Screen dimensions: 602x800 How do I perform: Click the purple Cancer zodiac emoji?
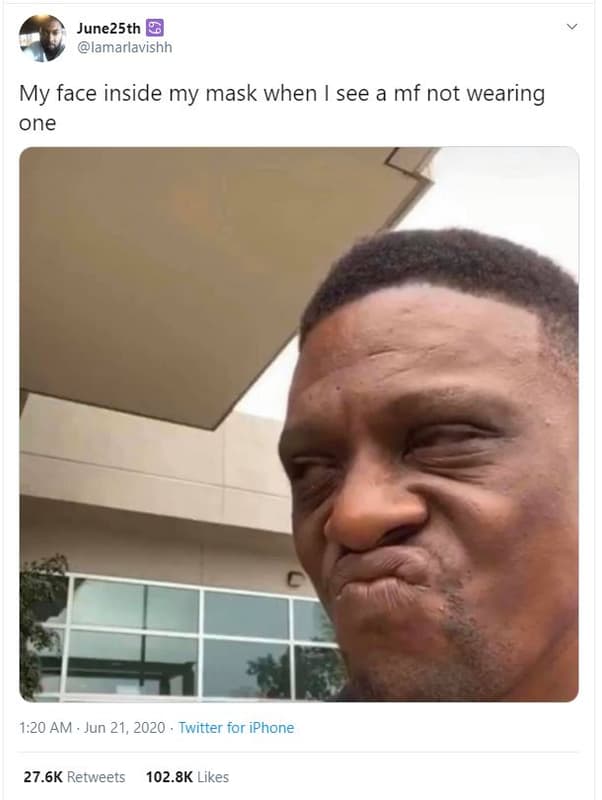click(155, 28)
